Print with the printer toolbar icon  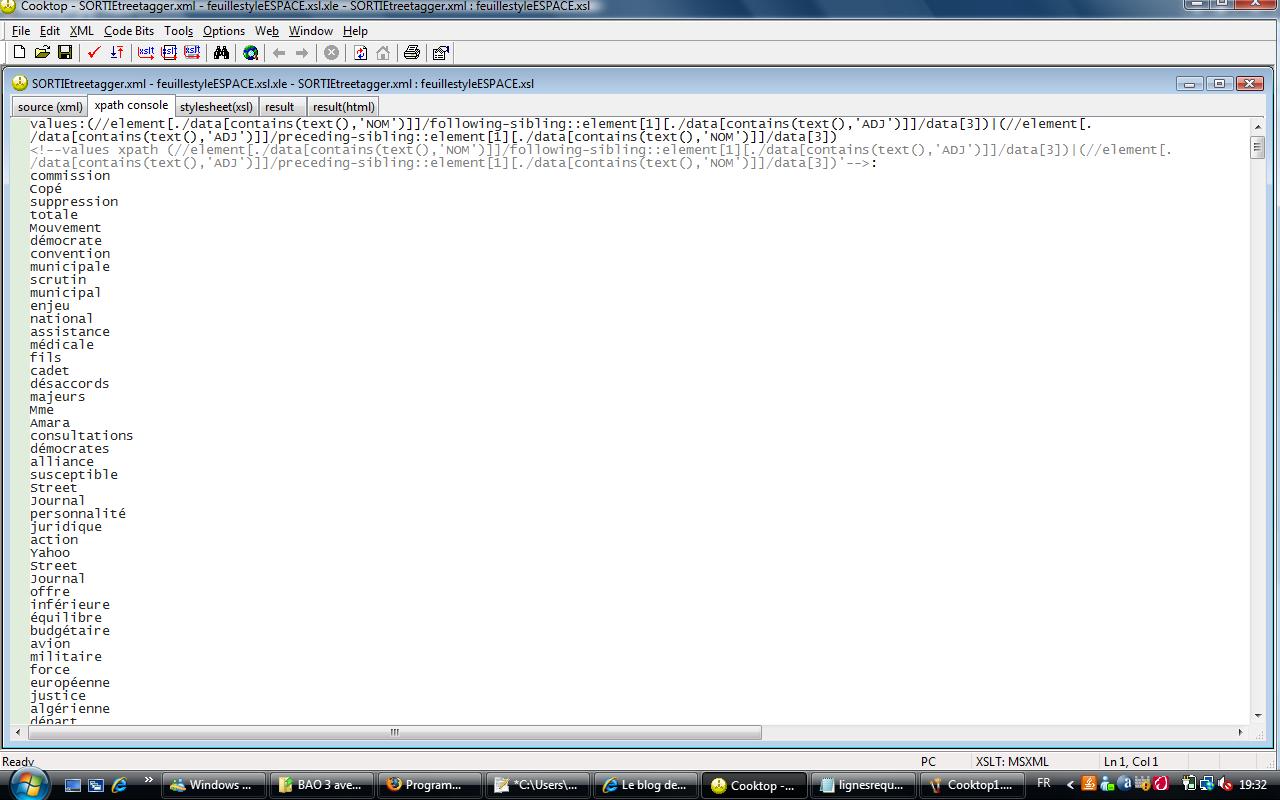pyautogui.click(x=411, y=53)
